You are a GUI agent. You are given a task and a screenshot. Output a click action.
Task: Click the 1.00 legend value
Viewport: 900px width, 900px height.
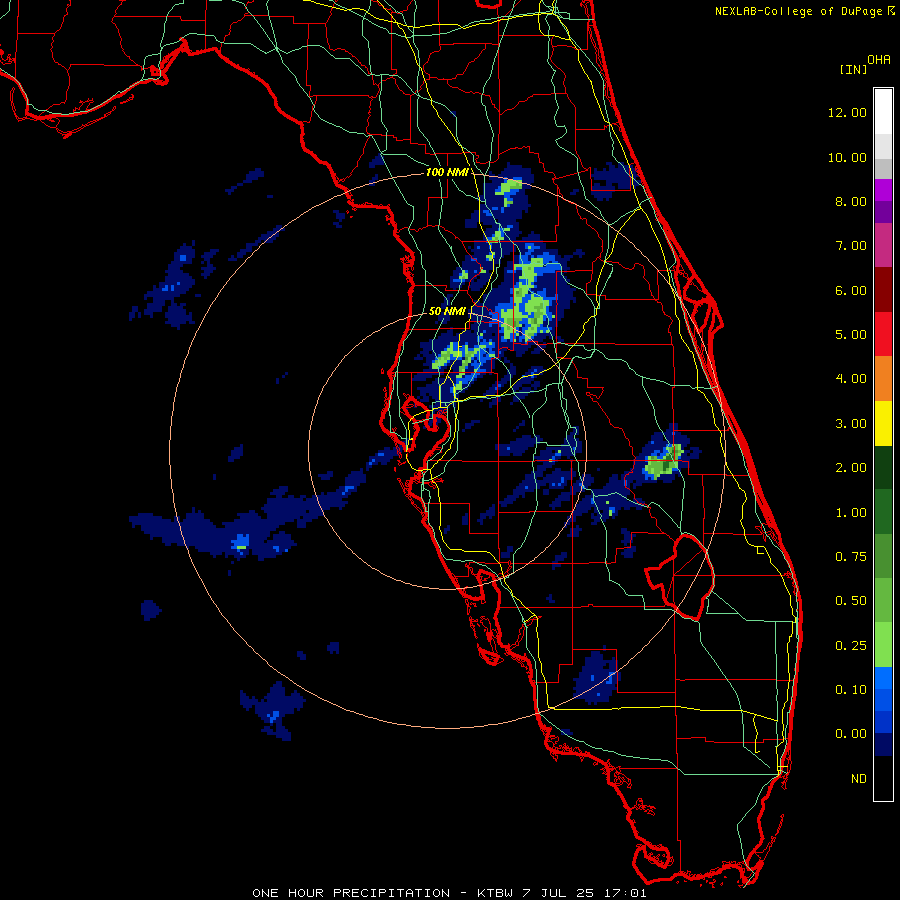click(851, 513)
